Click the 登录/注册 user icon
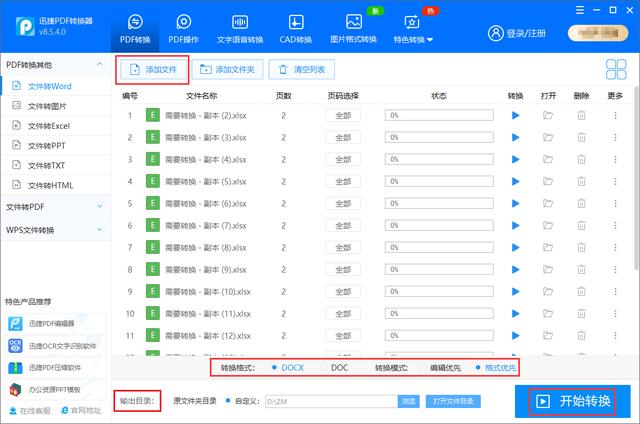640x424 pixels. pyautogui.click(x=496, y=33)
